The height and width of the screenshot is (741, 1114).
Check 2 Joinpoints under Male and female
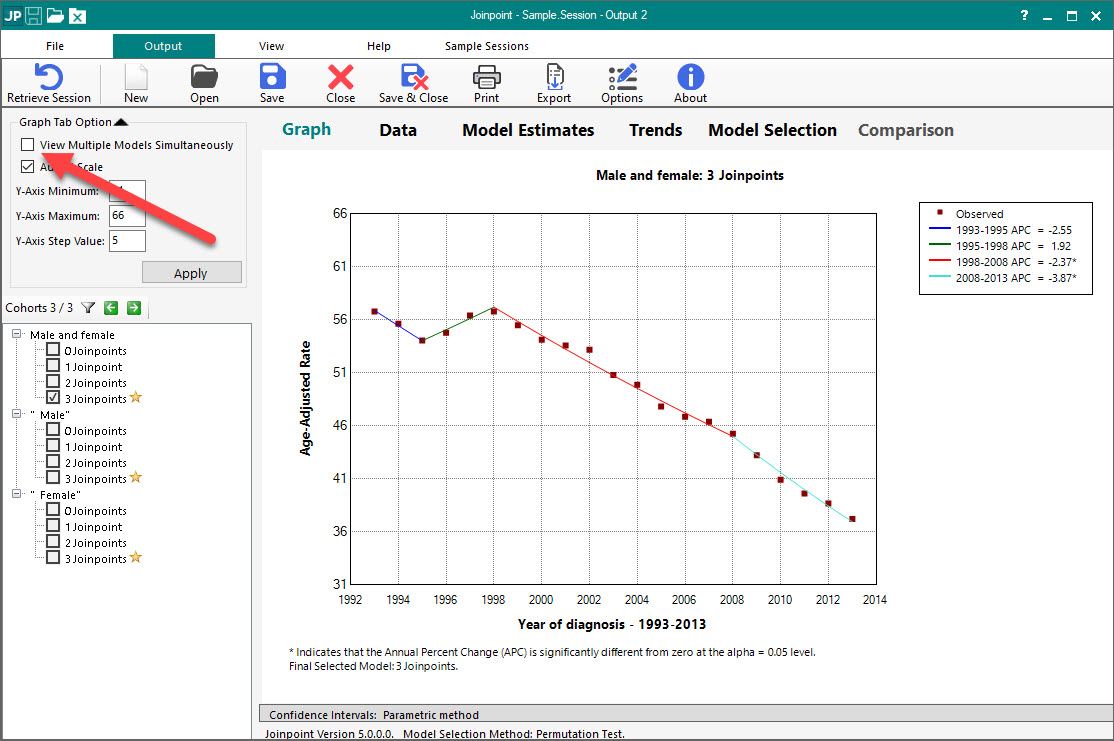53,382
